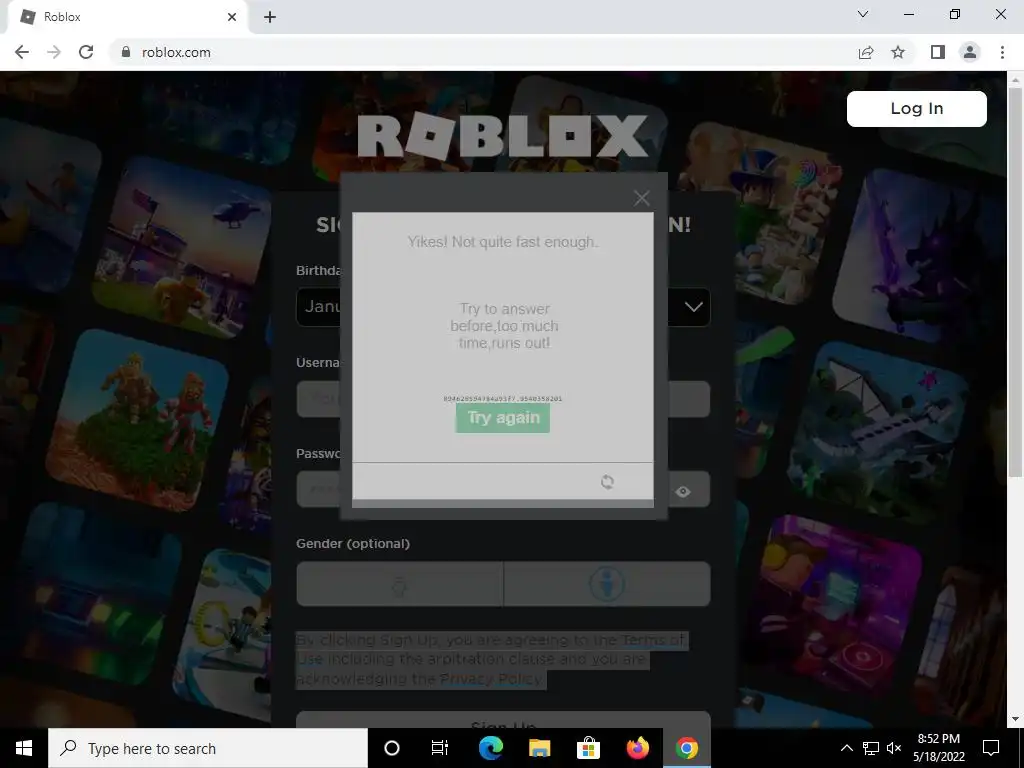
Task: Open Microsoft Store from the taskbar
Action: tap(588, 748)
